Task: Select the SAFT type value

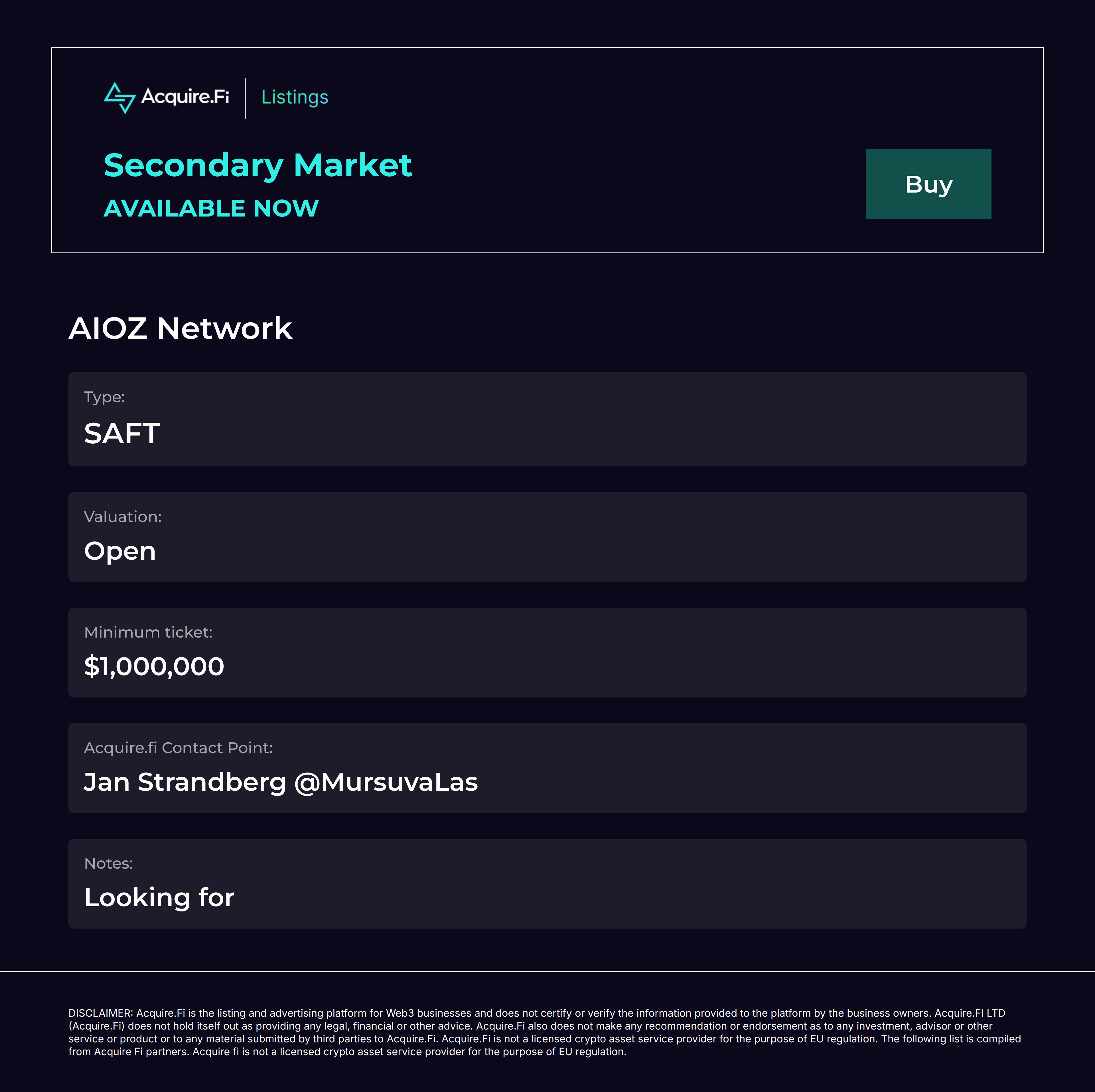Action: click(122, 433)
